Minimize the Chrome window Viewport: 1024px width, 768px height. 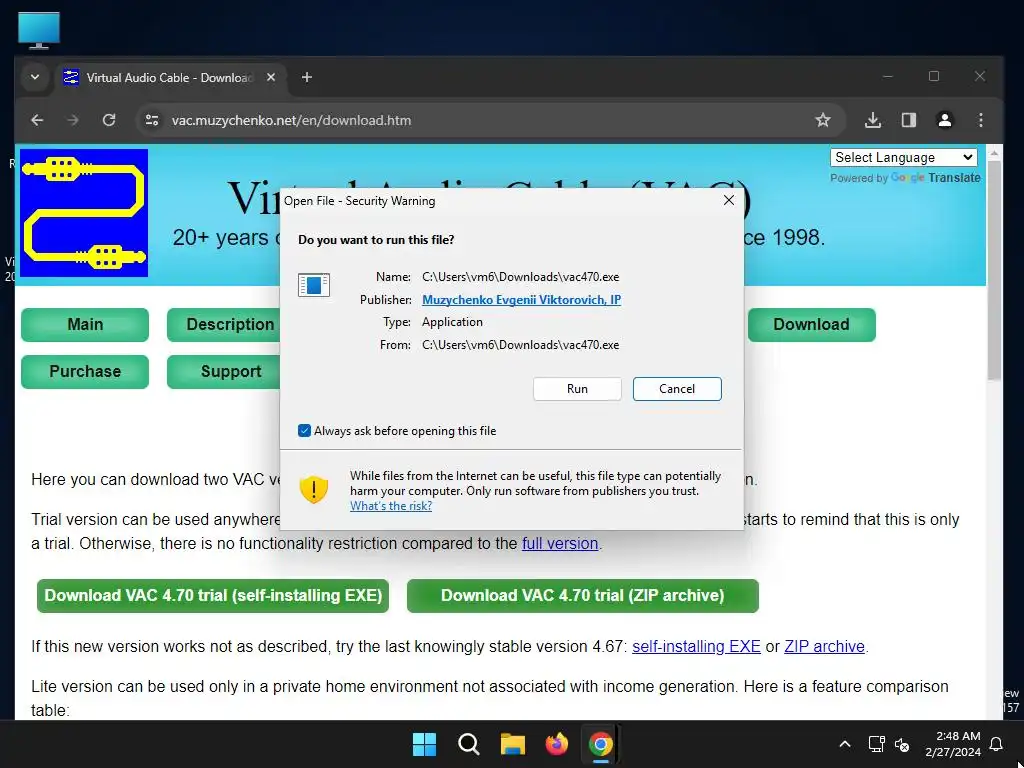[888, 76]
